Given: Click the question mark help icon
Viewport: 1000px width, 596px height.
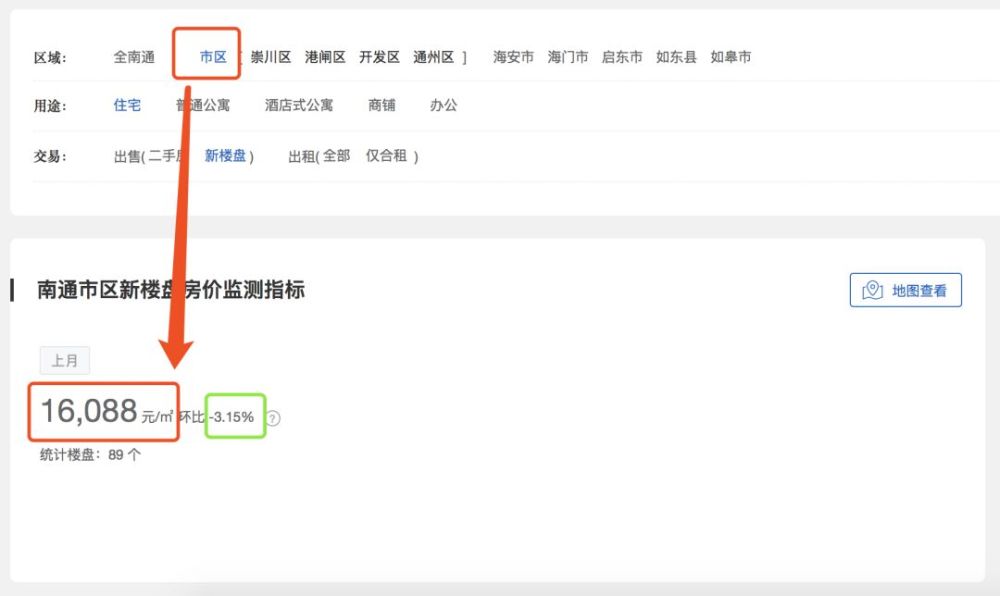Looking at the screenshot, I should click(273, 418).
